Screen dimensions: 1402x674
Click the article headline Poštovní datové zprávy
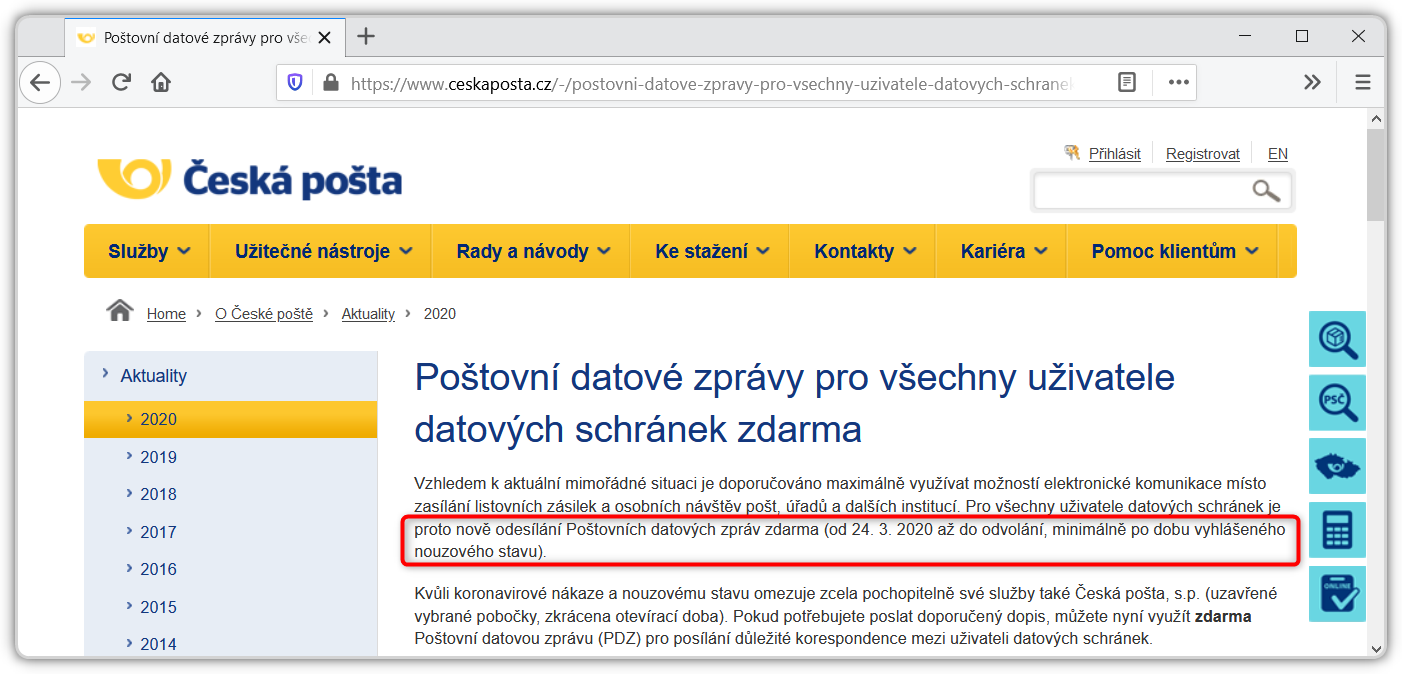click(x=794, y=403)
